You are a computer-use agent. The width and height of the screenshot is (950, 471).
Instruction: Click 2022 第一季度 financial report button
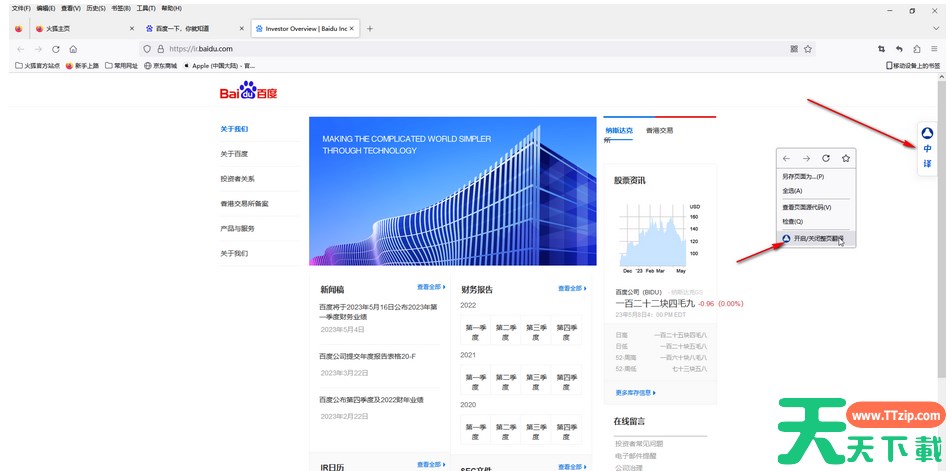476,331
